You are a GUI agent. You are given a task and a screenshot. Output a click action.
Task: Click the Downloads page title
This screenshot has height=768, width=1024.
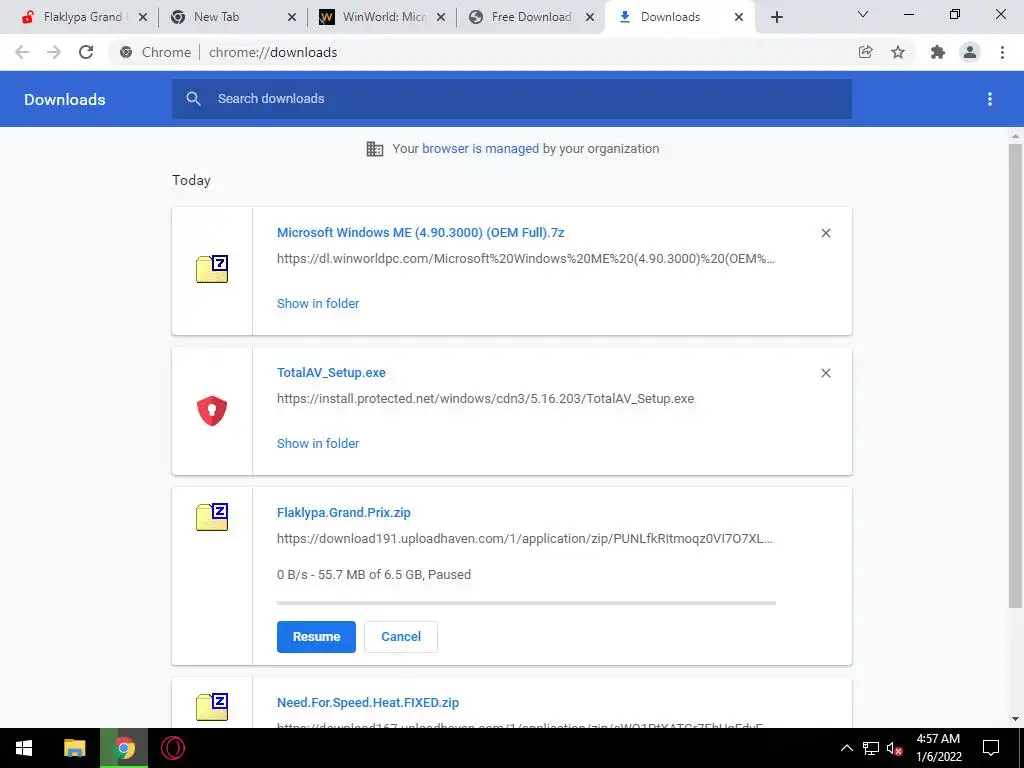pos(65,99)
